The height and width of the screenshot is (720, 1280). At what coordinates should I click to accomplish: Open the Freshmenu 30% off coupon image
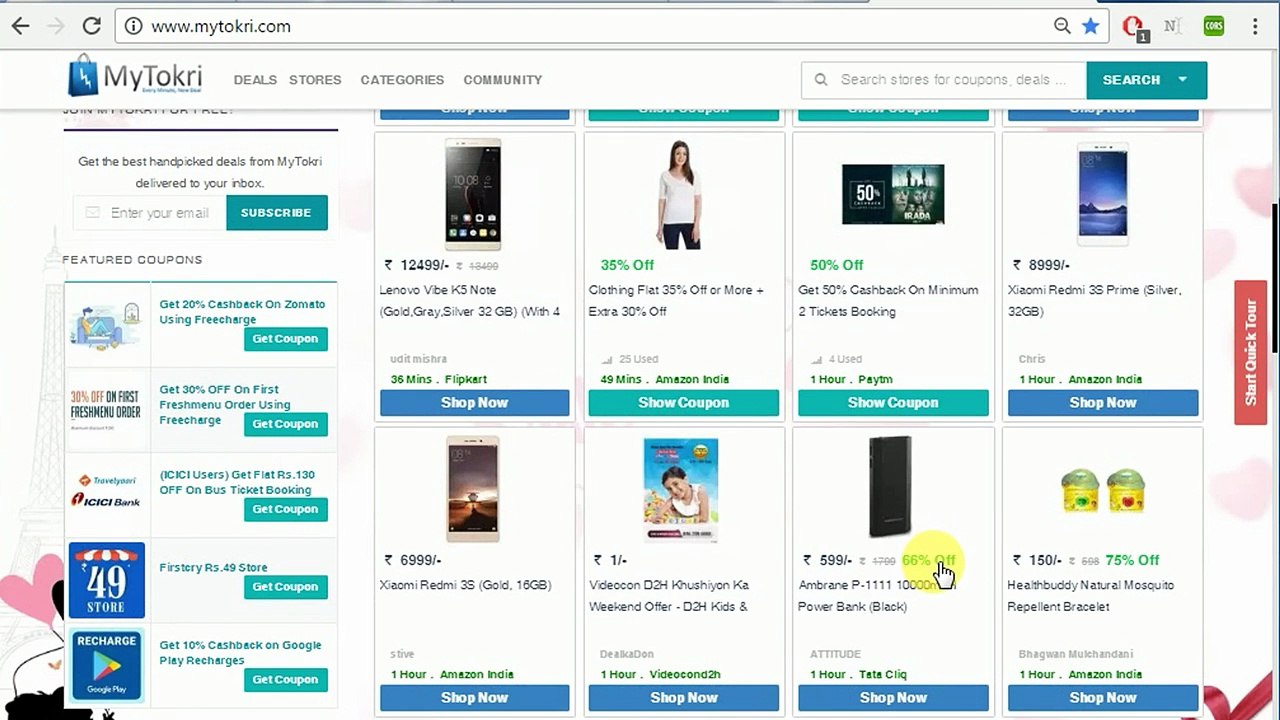106,409
